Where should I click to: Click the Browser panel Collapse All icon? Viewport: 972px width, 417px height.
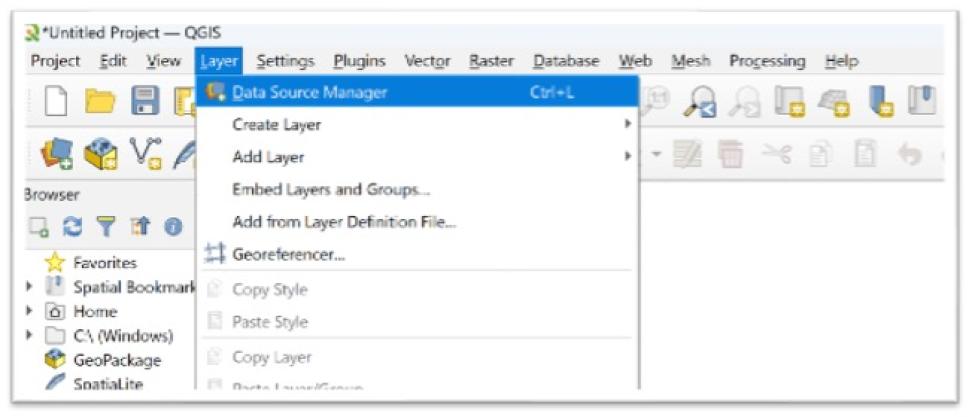[x=139, y=227]
